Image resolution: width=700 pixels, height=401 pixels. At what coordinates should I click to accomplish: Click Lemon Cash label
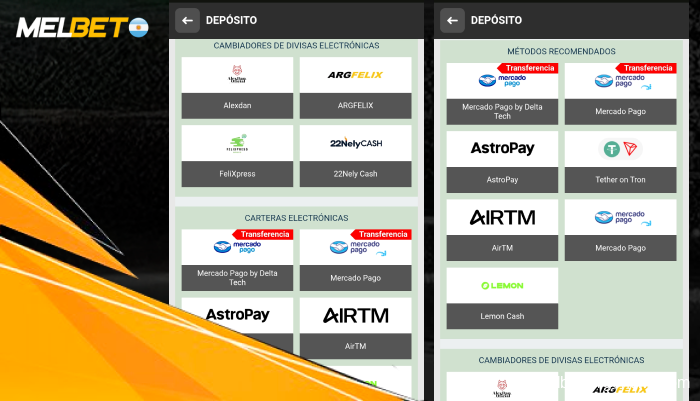pyautogui.click(x=502, y=316)
